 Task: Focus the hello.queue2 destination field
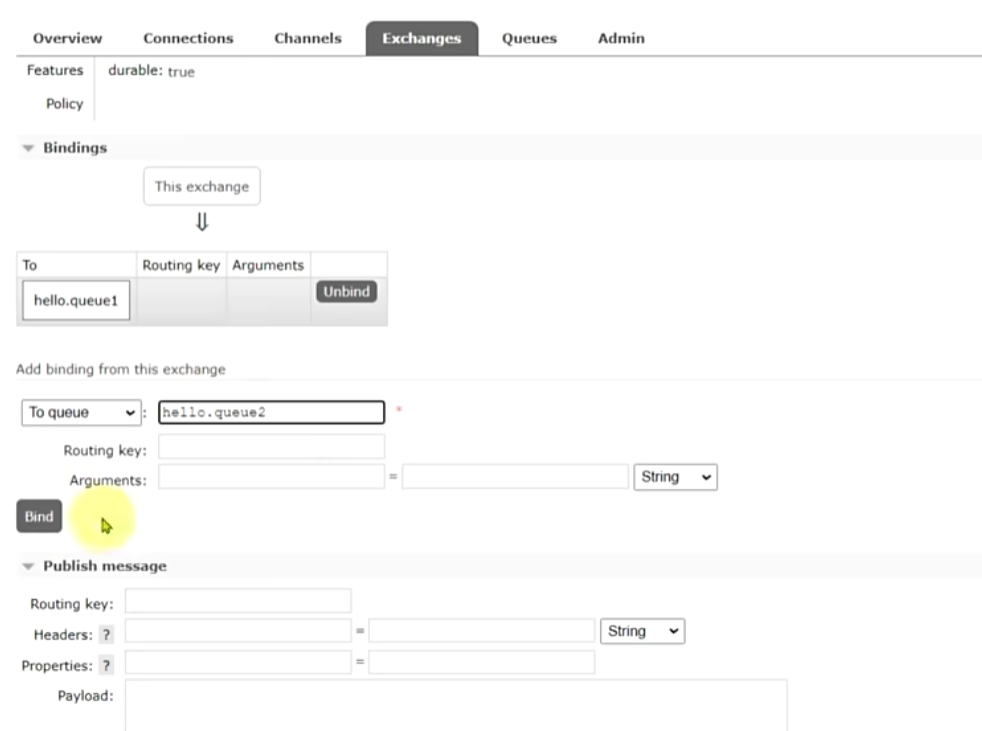[271, 412]
